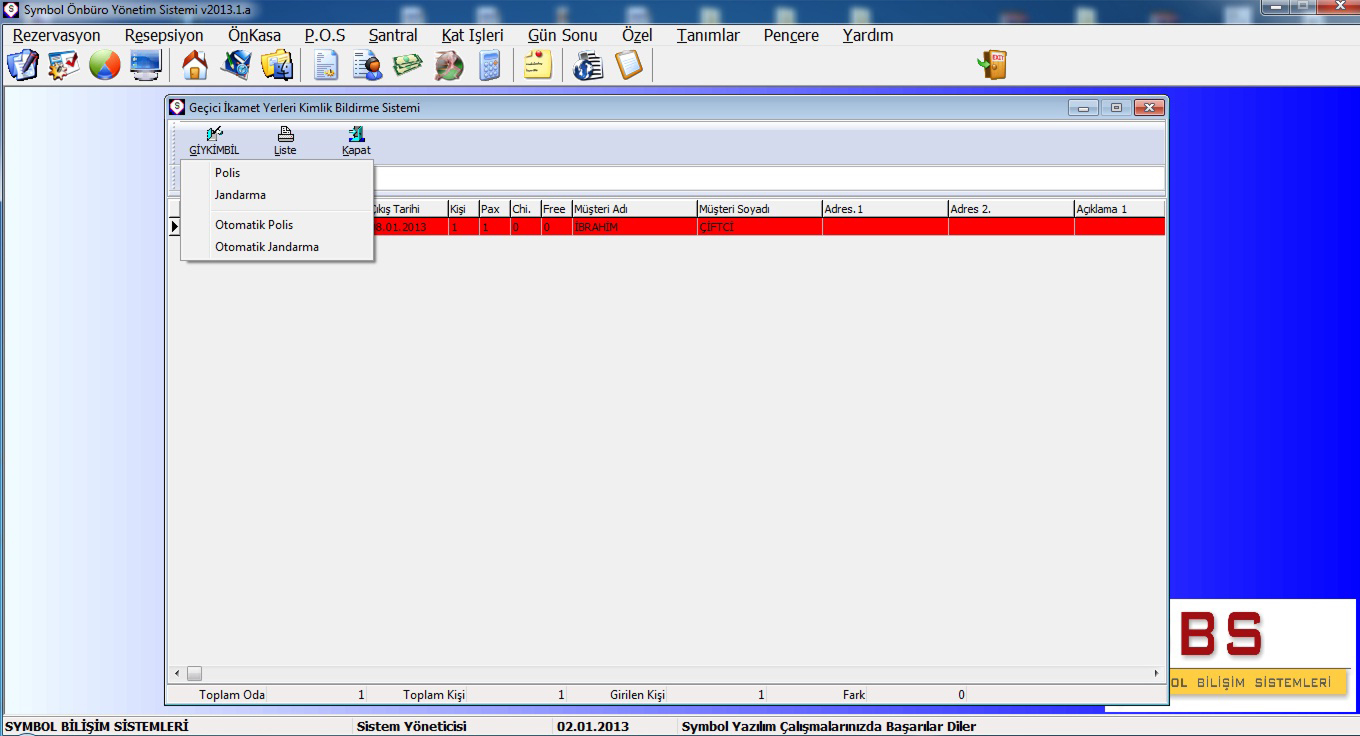
Task: Click the yellow sticky note icon
Action: coord(538,65)
